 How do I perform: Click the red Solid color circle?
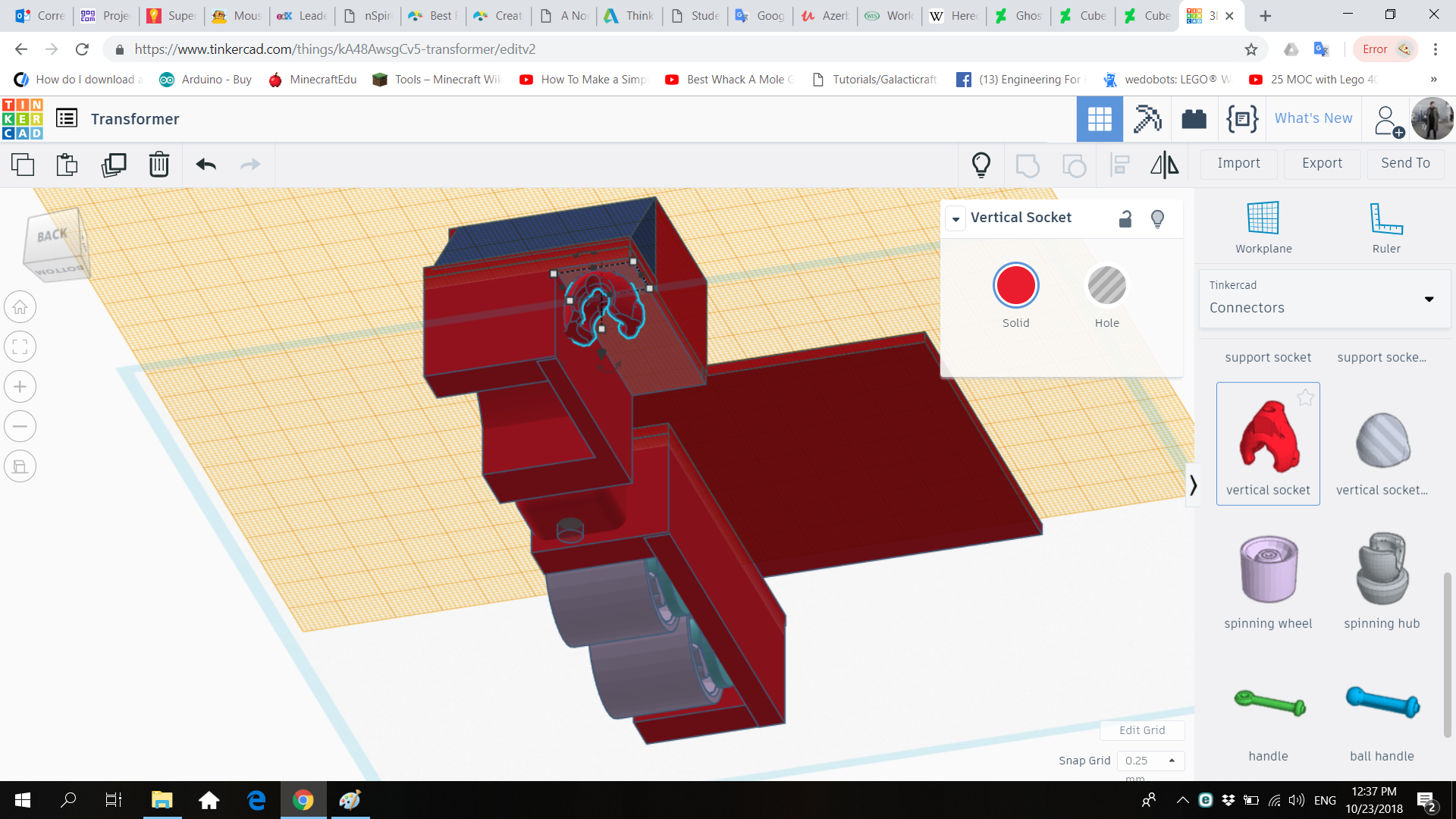[x=1015, y=286]
